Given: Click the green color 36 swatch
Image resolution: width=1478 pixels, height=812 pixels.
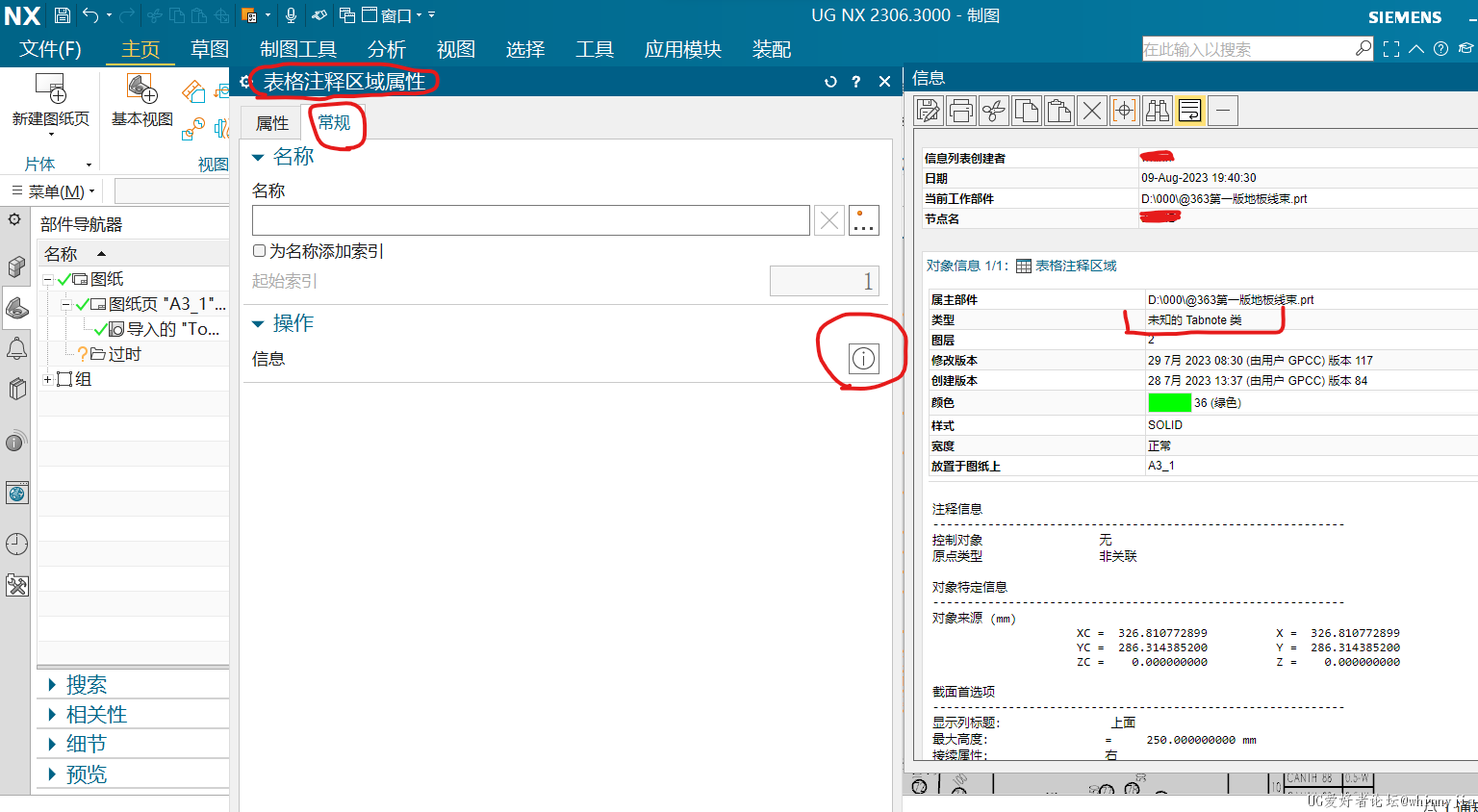Looking at the screenshot, I should pyautogui.click(x=1169, y=403).
